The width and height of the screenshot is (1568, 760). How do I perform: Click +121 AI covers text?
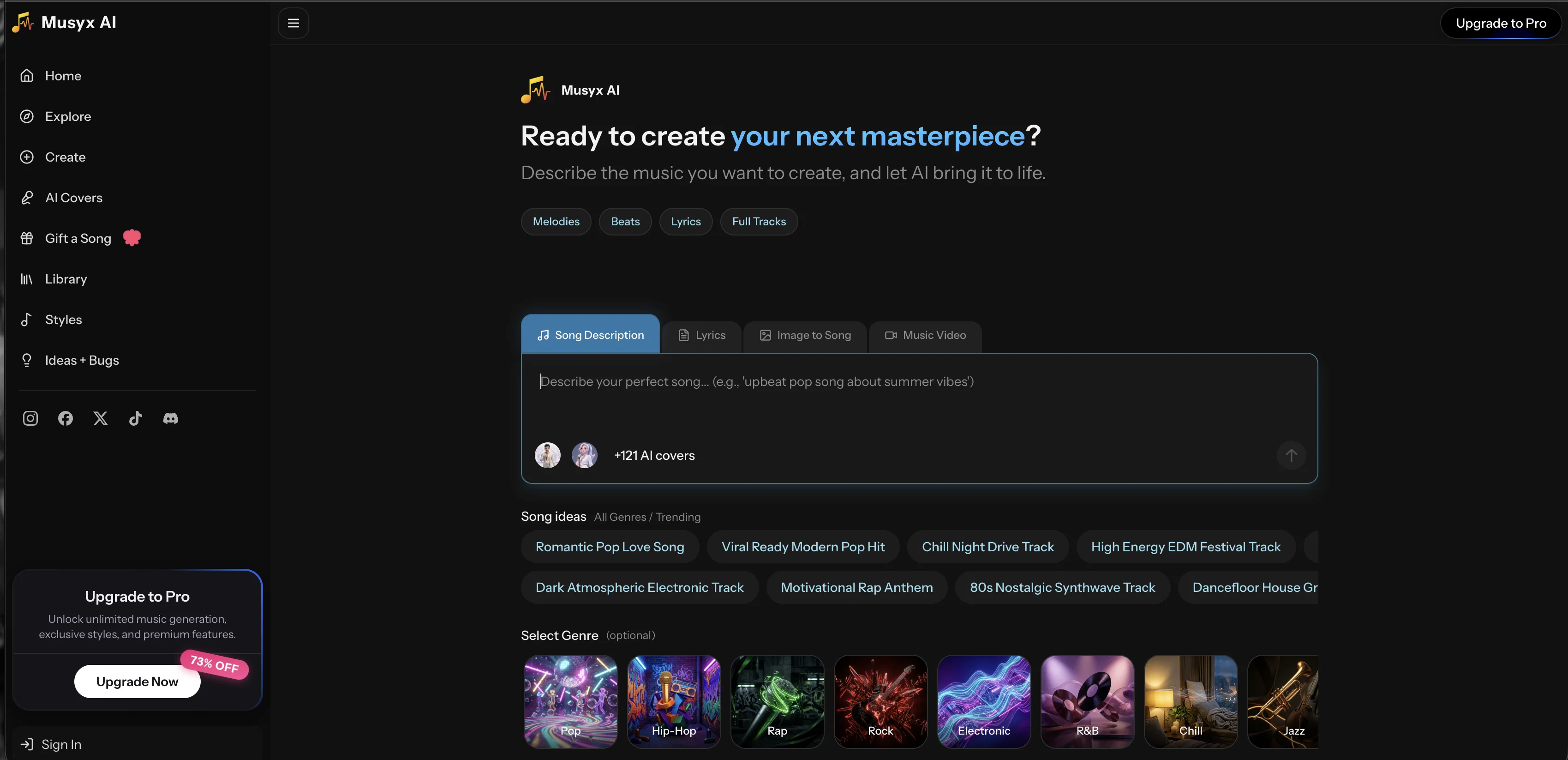[654, 456]
